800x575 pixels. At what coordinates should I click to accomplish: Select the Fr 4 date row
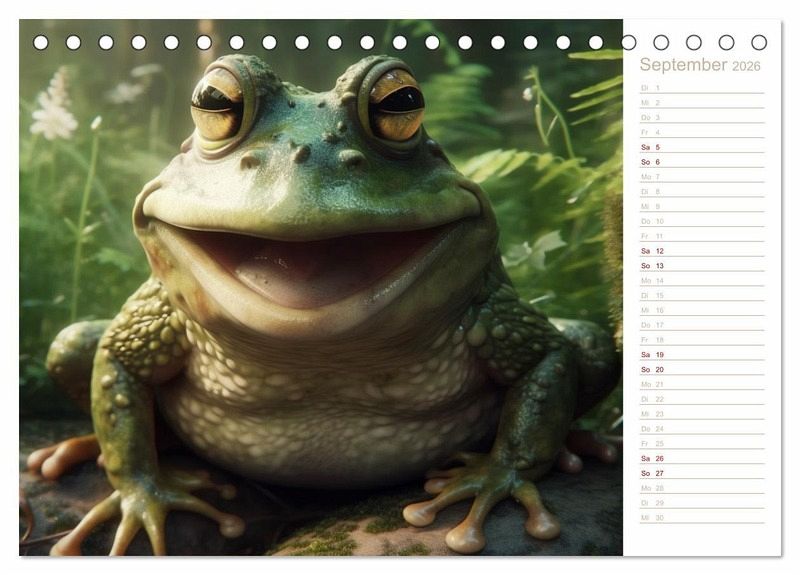tap(702, 132)
